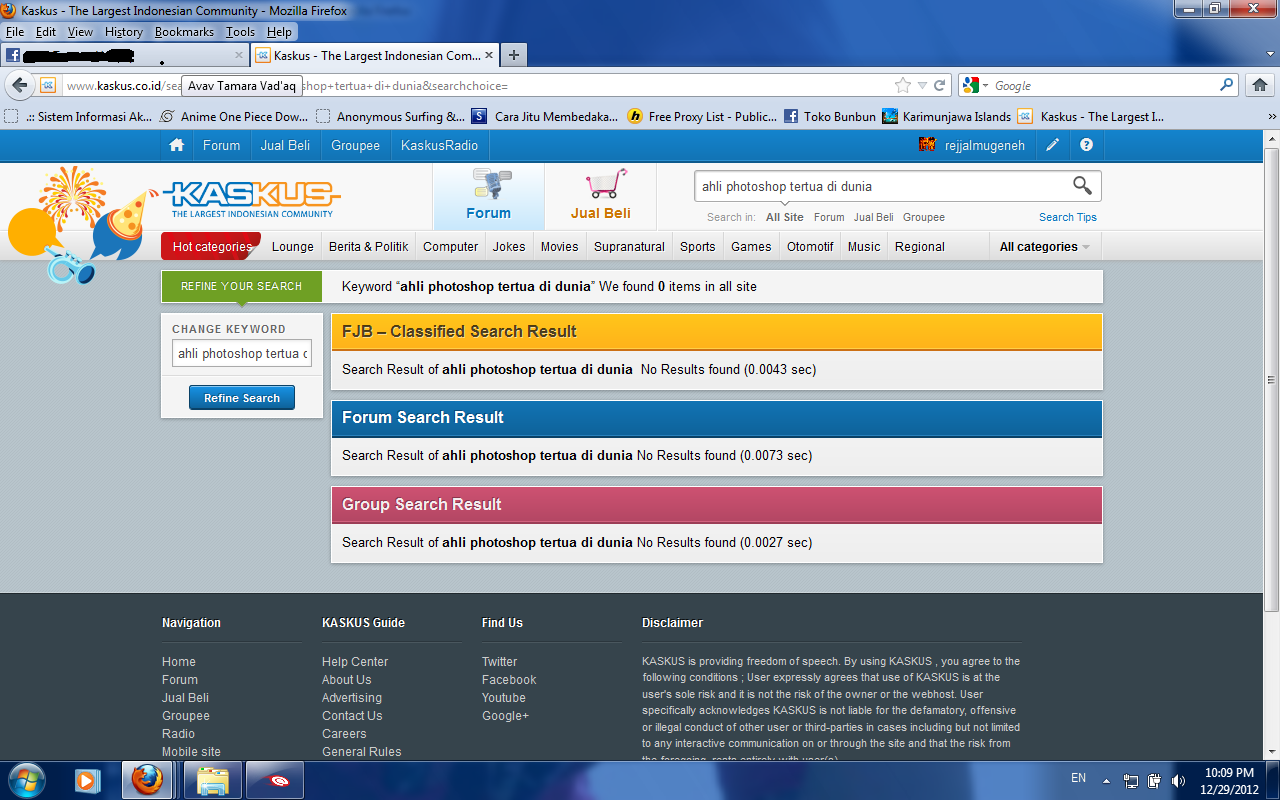This screenshot has height=800, width=1280.
Task: Open the media player taskbar icon
Action: click(87, 779)
